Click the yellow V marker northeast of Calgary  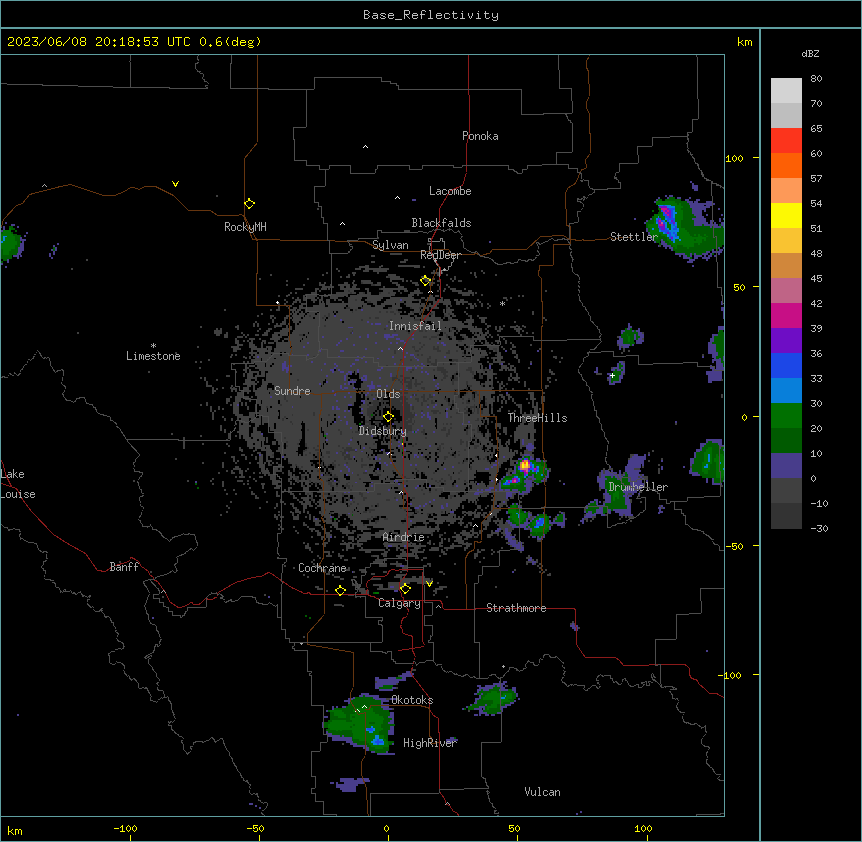[429, 583]
